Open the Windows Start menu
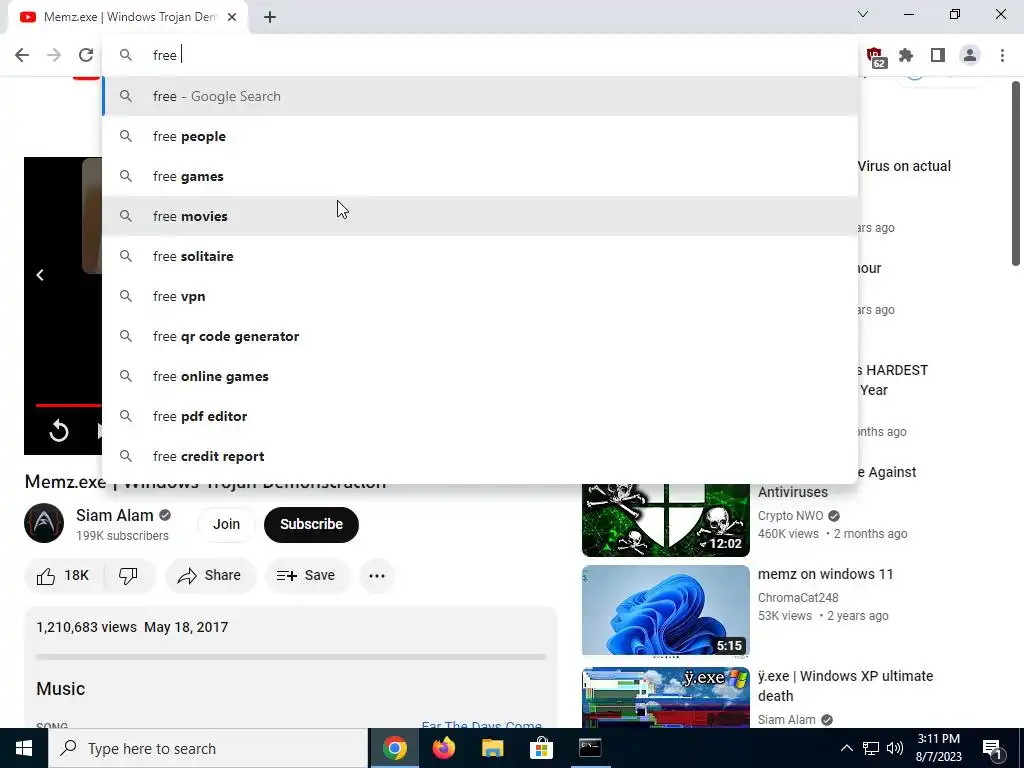1024x768 pixels. [x=24, y=748]
